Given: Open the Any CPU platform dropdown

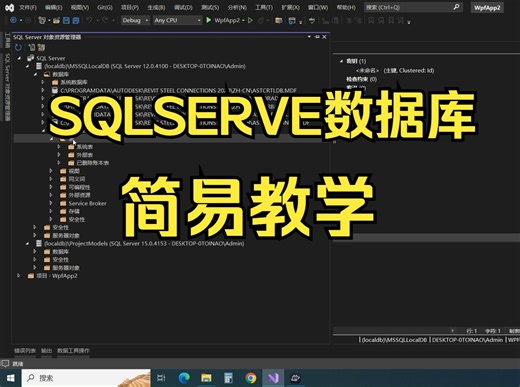Looking at the screenshot, I should 177,20.
